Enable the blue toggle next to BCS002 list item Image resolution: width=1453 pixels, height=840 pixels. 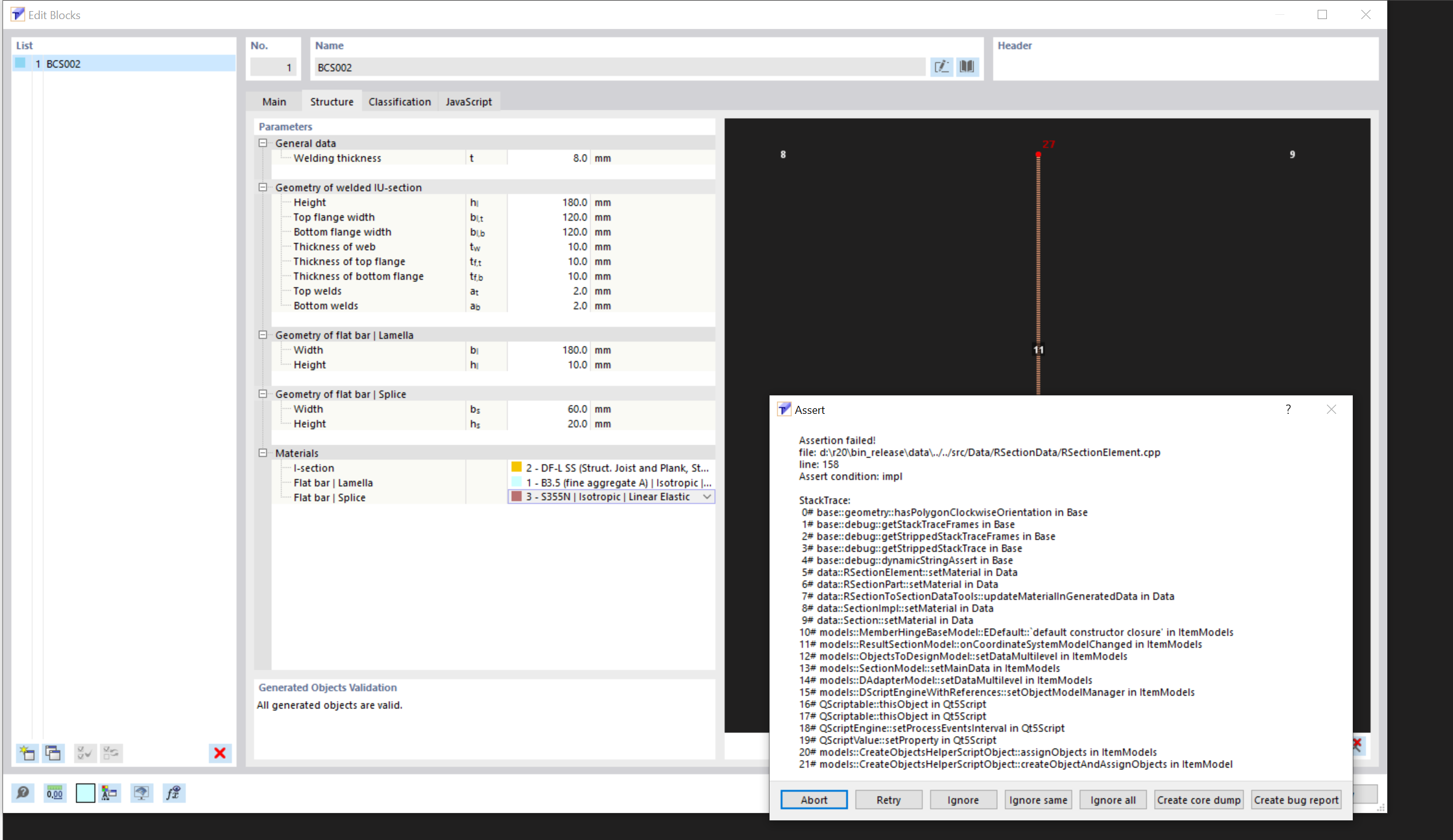pos(23,63)
